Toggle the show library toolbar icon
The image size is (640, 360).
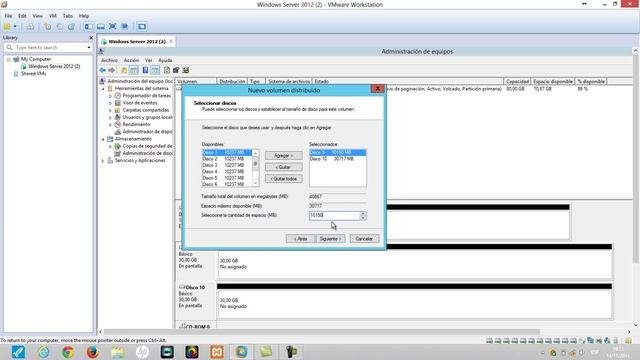click(89, 27)
